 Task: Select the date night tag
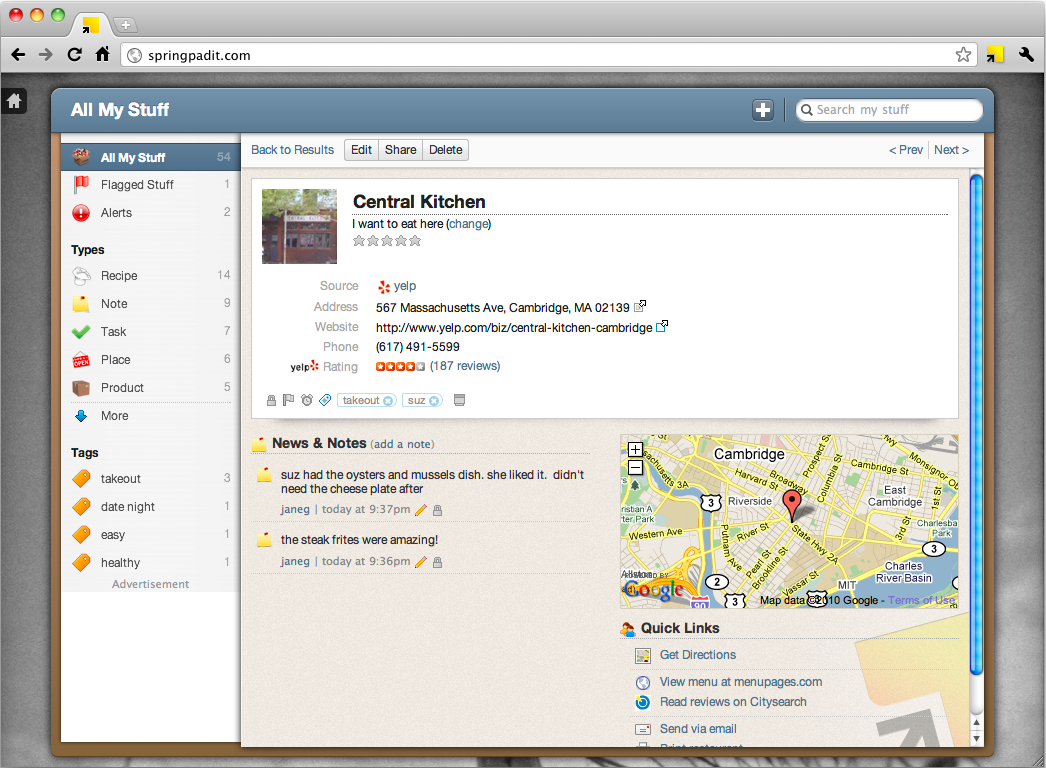[x=151, y=506]
